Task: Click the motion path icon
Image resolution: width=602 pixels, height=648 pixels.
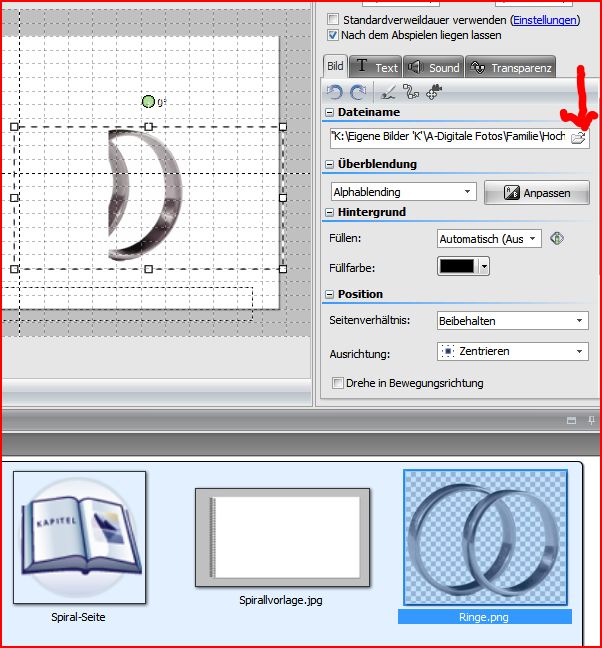Action: (410, 92)
